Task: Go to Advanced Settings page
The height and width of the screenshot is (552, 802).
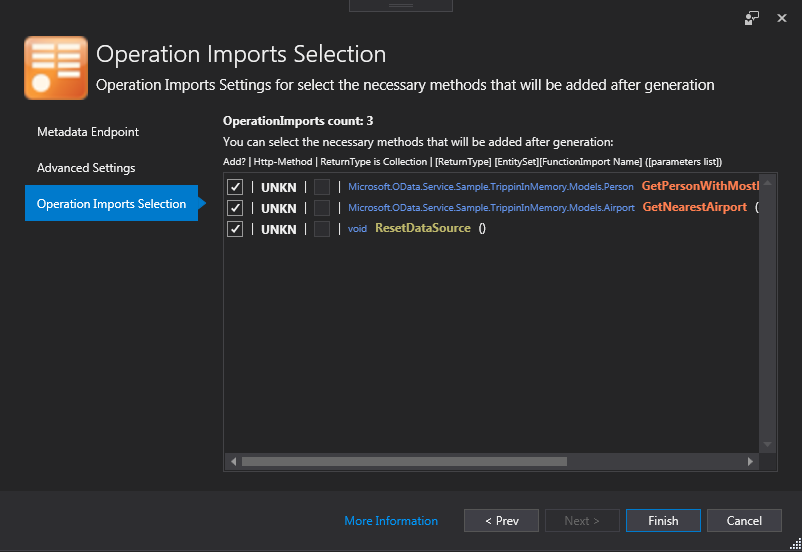Action: click(86, 168)
